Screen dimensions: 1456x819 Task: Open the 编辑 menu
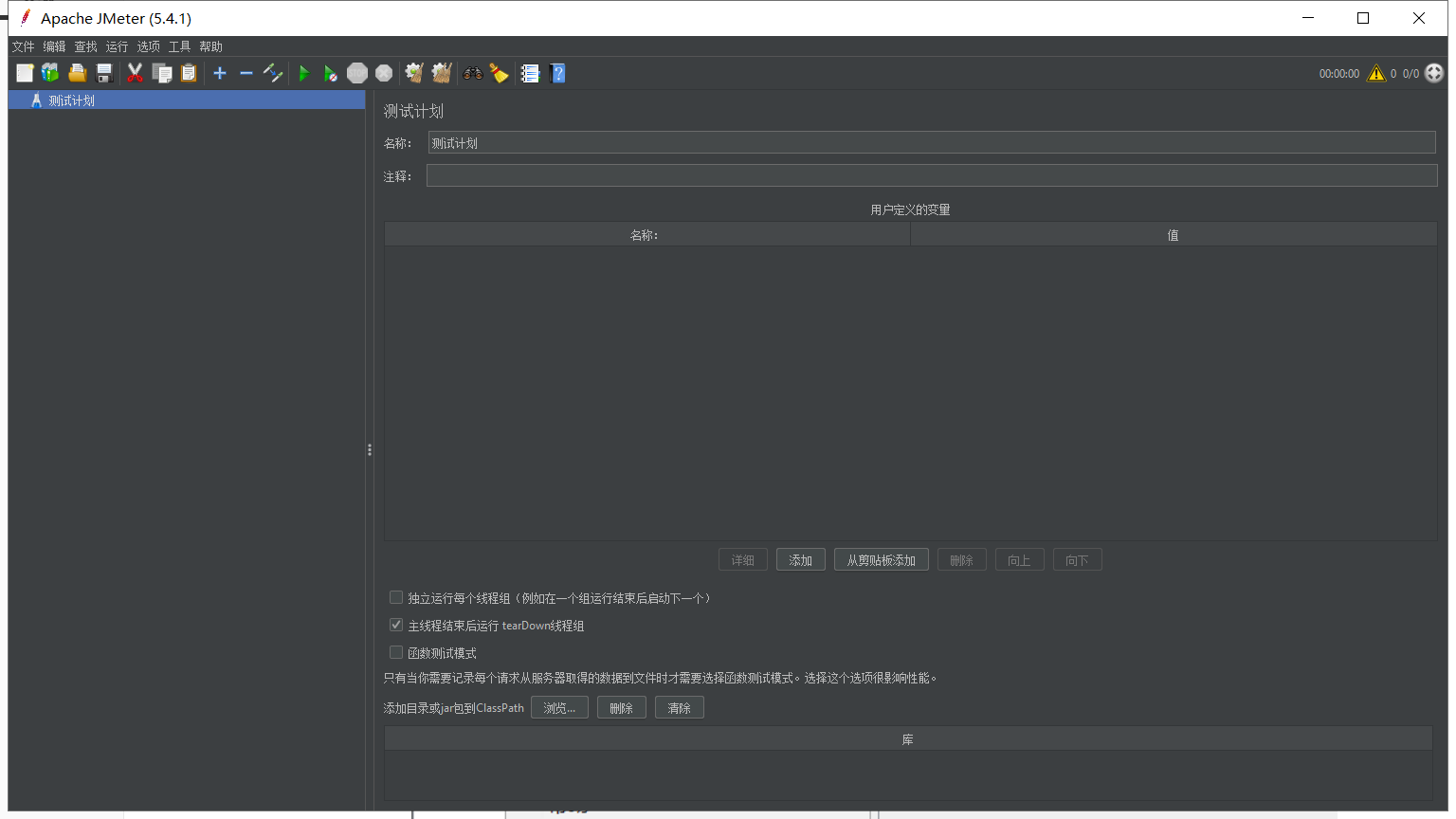(x=54, y=46)
